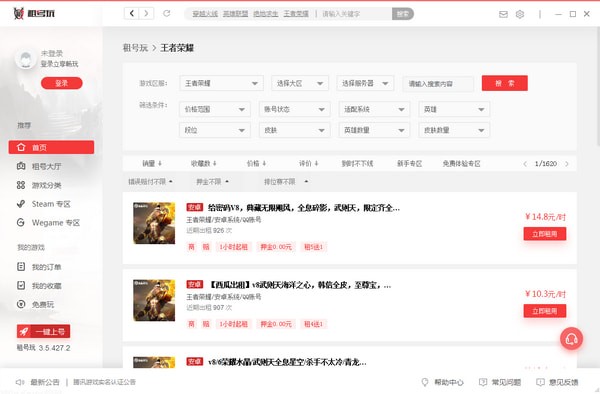Screen dimensions: 600x394
Task: Open 帮助中心 in the footer
Action: (442, 382)
